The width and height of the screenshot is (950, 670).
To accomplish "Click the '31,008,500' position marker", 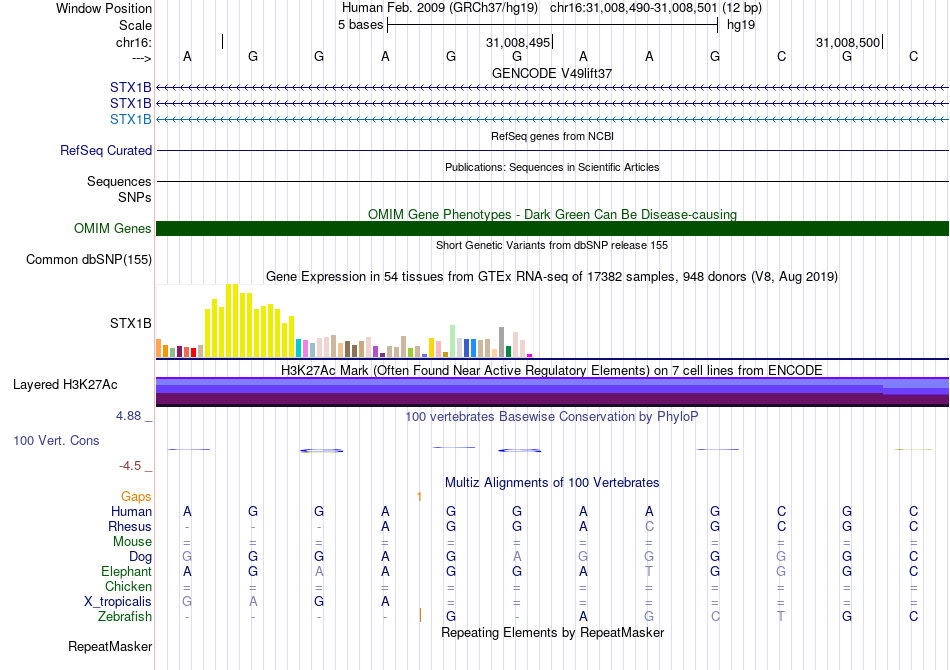I will click(848, 42).
